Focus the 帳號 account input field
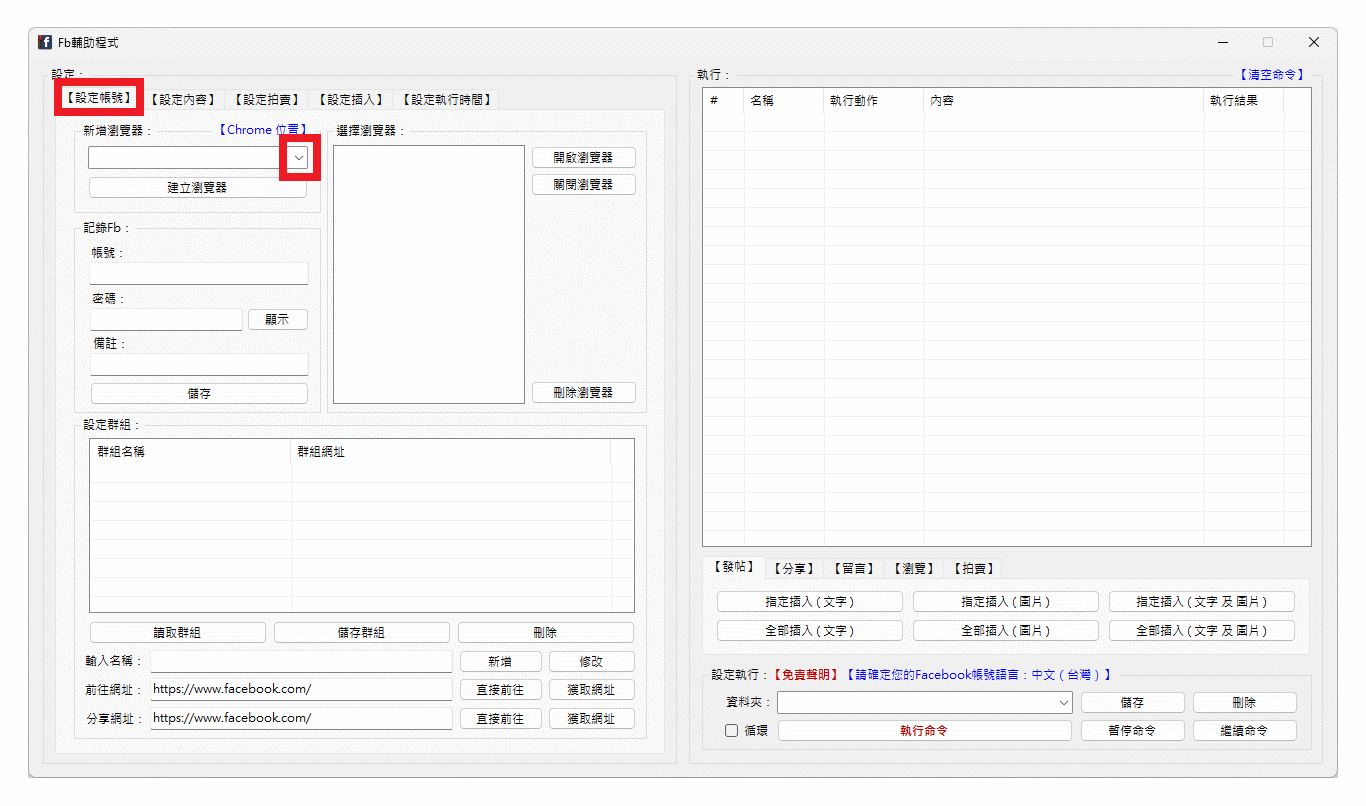The image size is (1366, 806). pyautogui.click(x=199, y=274)
